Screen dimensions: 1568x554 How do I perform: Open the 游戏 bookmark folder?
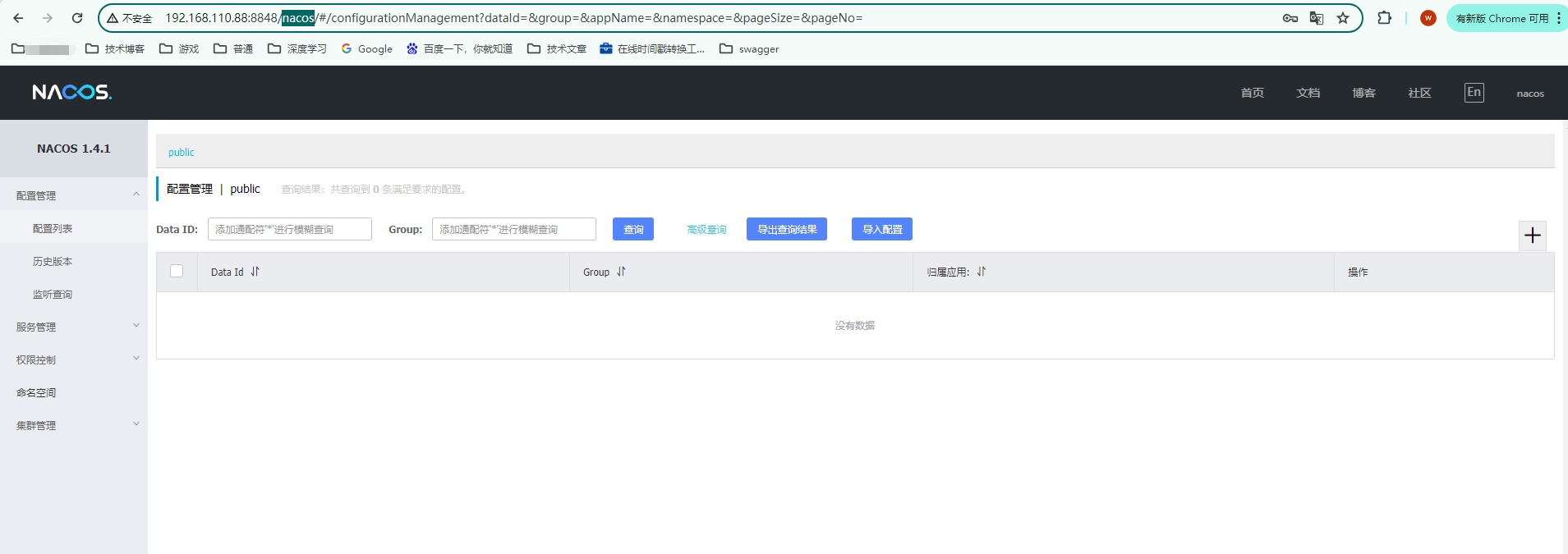tap(179, 49)
